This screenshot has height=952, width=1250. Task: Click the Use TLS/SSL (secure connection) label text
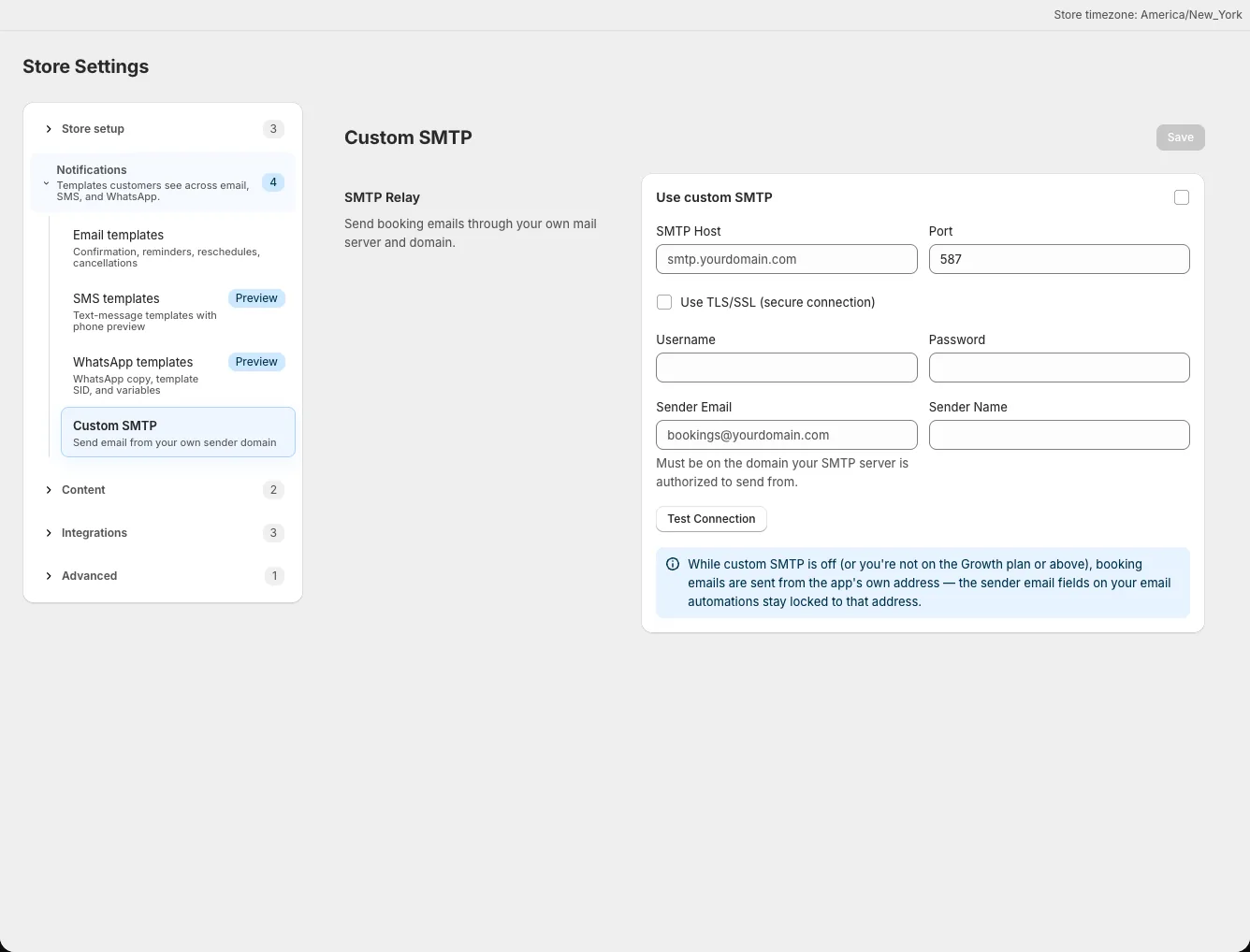778,302
